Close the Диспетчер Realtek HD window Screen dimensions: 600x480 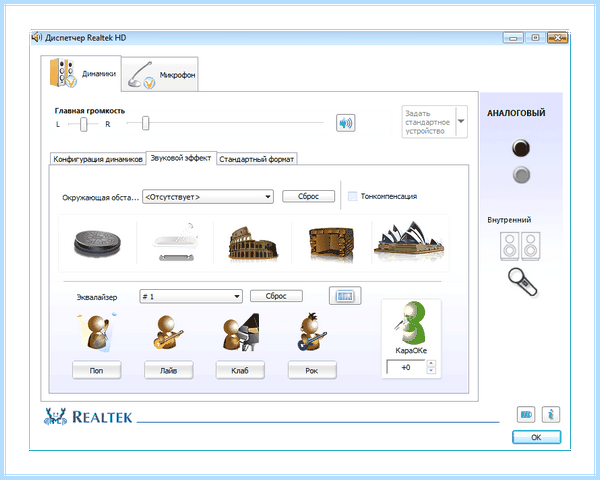(558, 38)
